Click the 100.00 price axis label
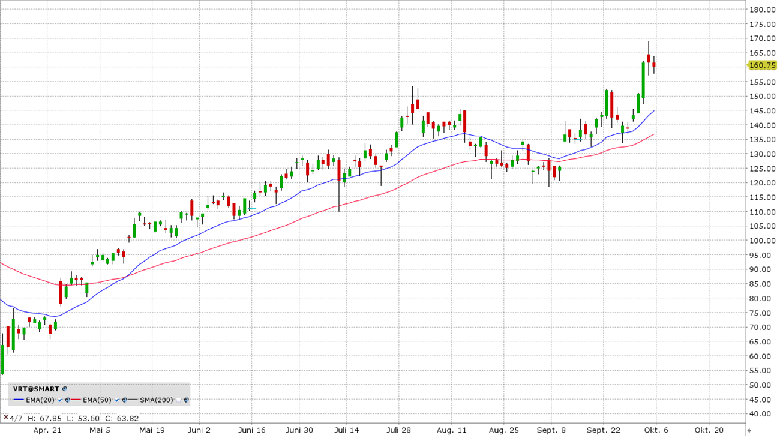Image resolution: width=780 pixels, height=438 pixels. [763, 240]
